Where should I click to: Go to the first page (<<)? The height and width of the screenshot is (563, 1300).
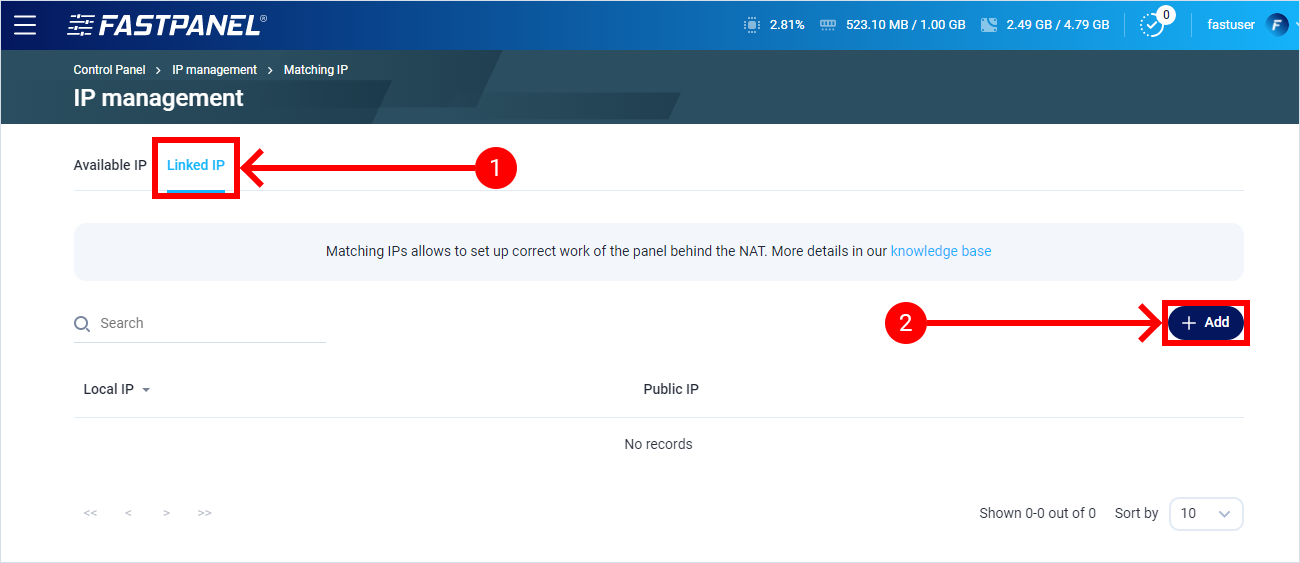point(90,513)
